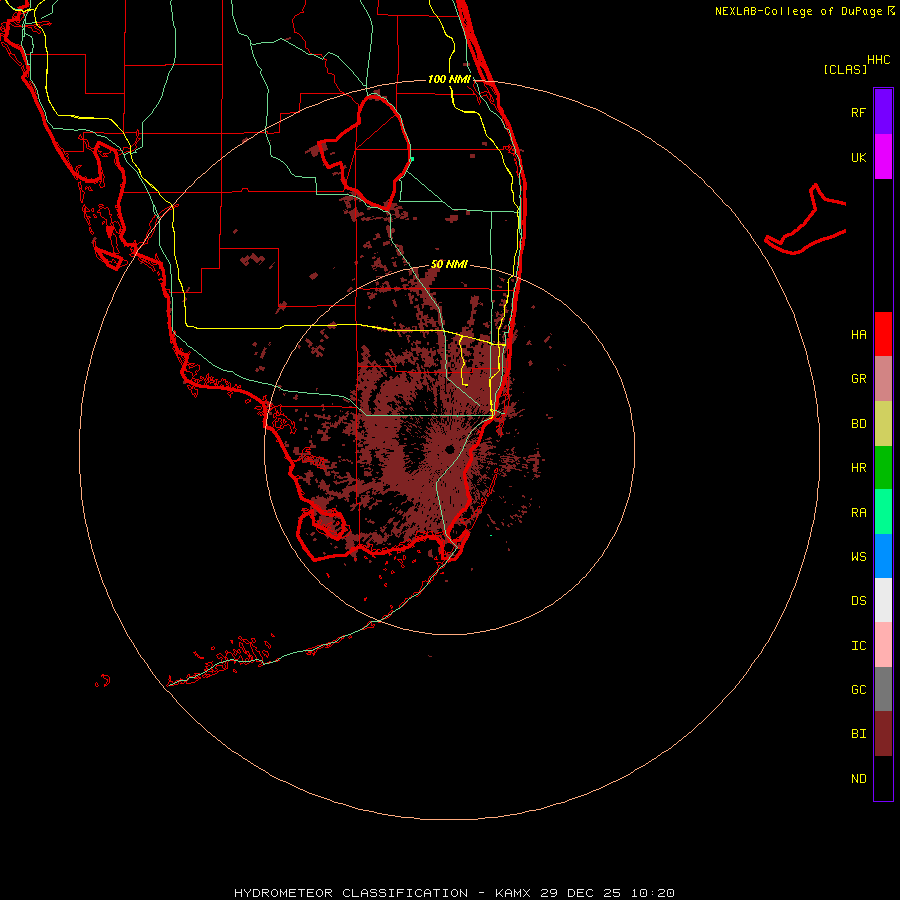The height and width of the screenshot is (900, 900).
Task: Click the WS blue legend swatch
Action: (883, 556)
